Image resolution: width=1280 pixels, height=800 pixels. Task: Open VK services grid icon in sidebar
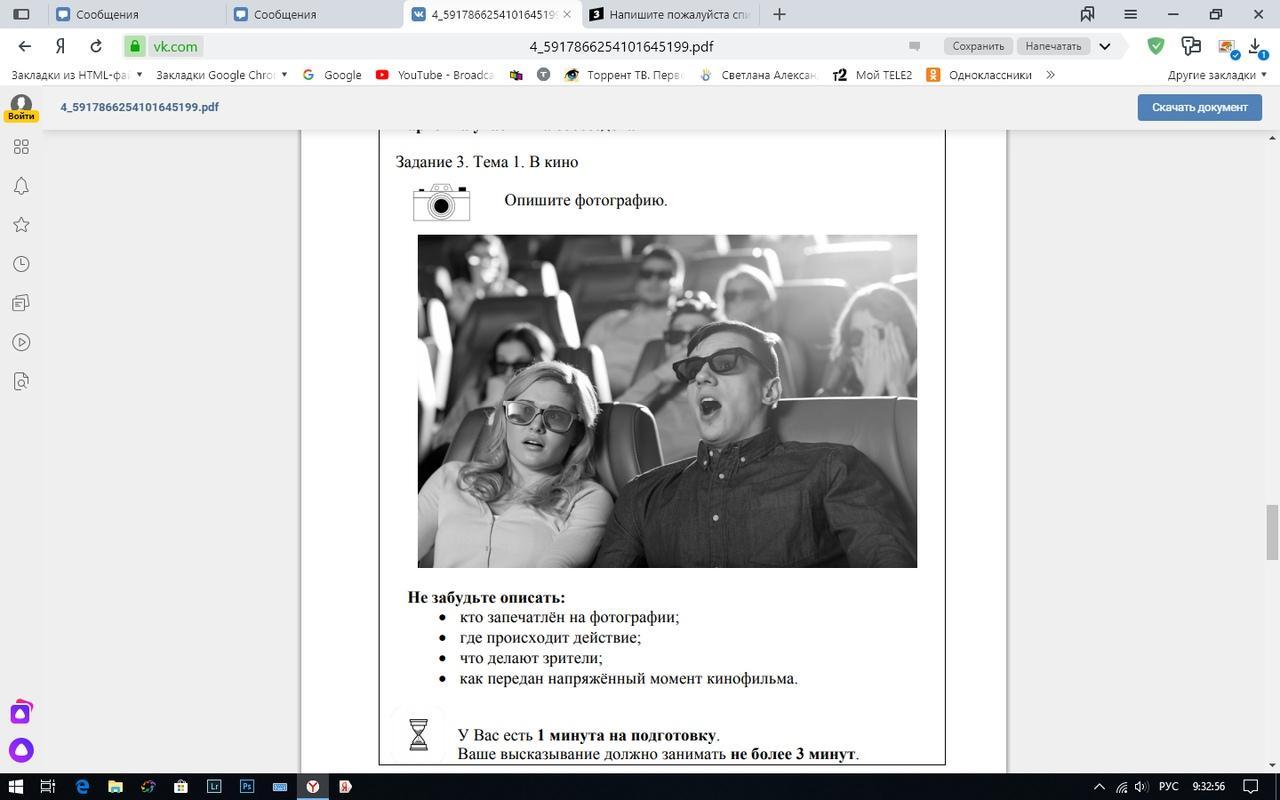[x=21, y=147]
